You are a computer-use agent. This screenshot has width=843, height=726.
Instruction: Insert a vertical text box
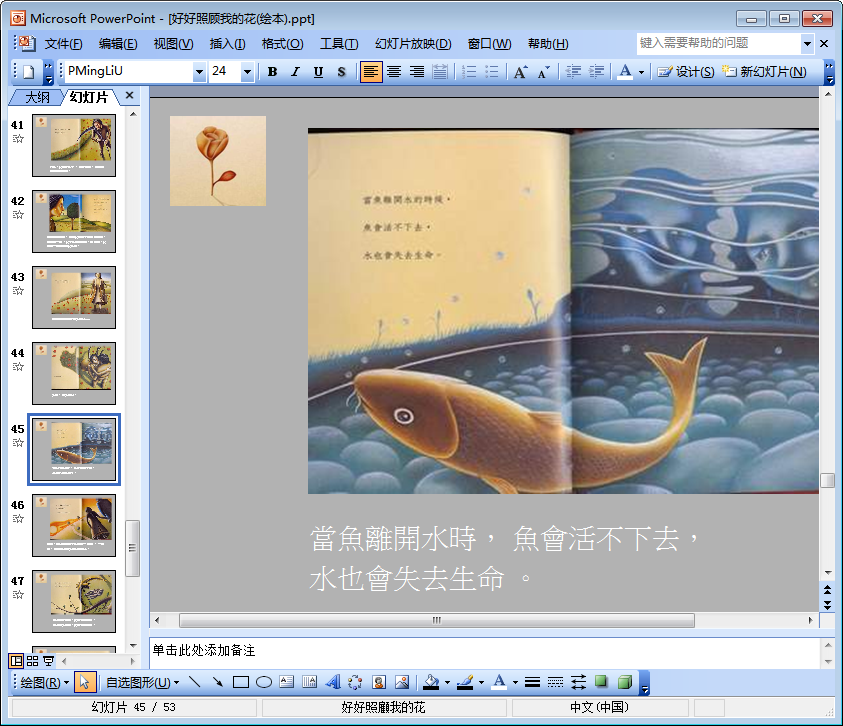(310, 682)
